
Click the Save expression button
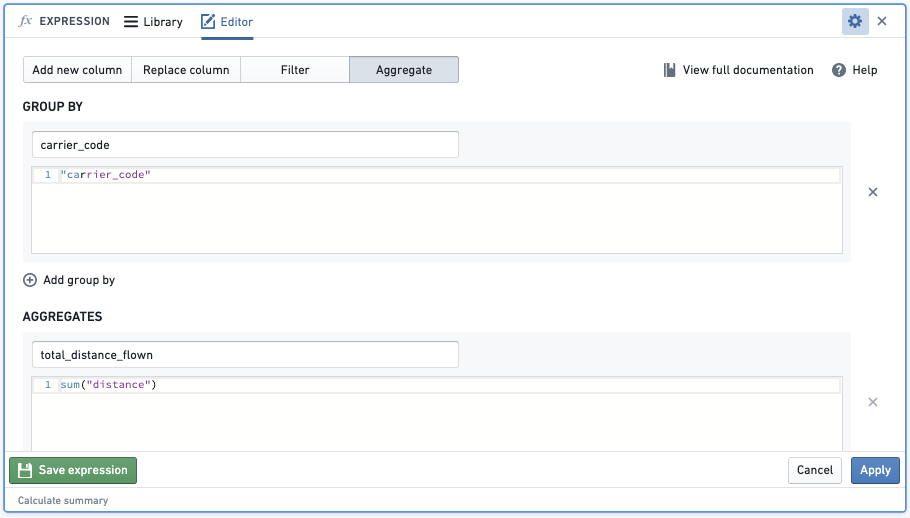(73, 470)
